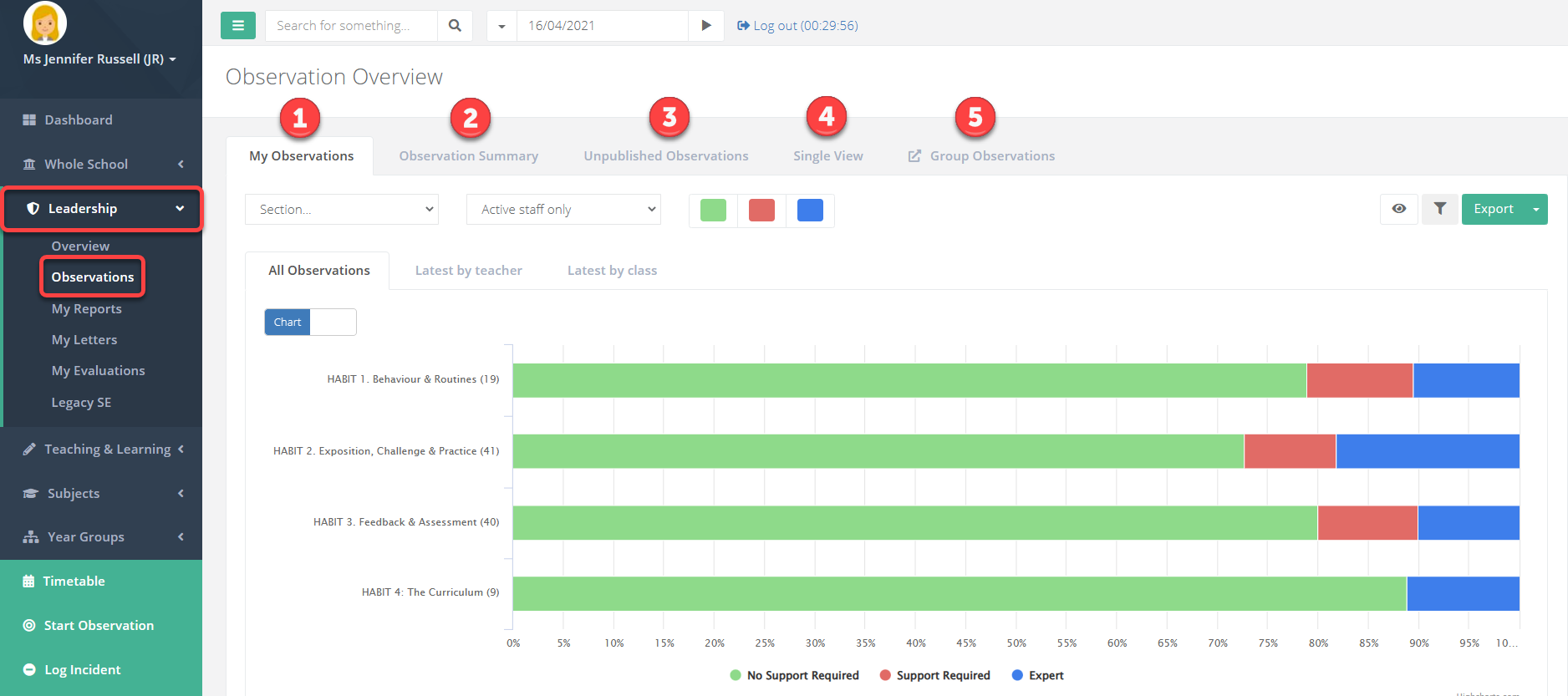1568x696 pixels.
Task: Click red Support Required bar for HABIT 3
Action: [1367, 522]
